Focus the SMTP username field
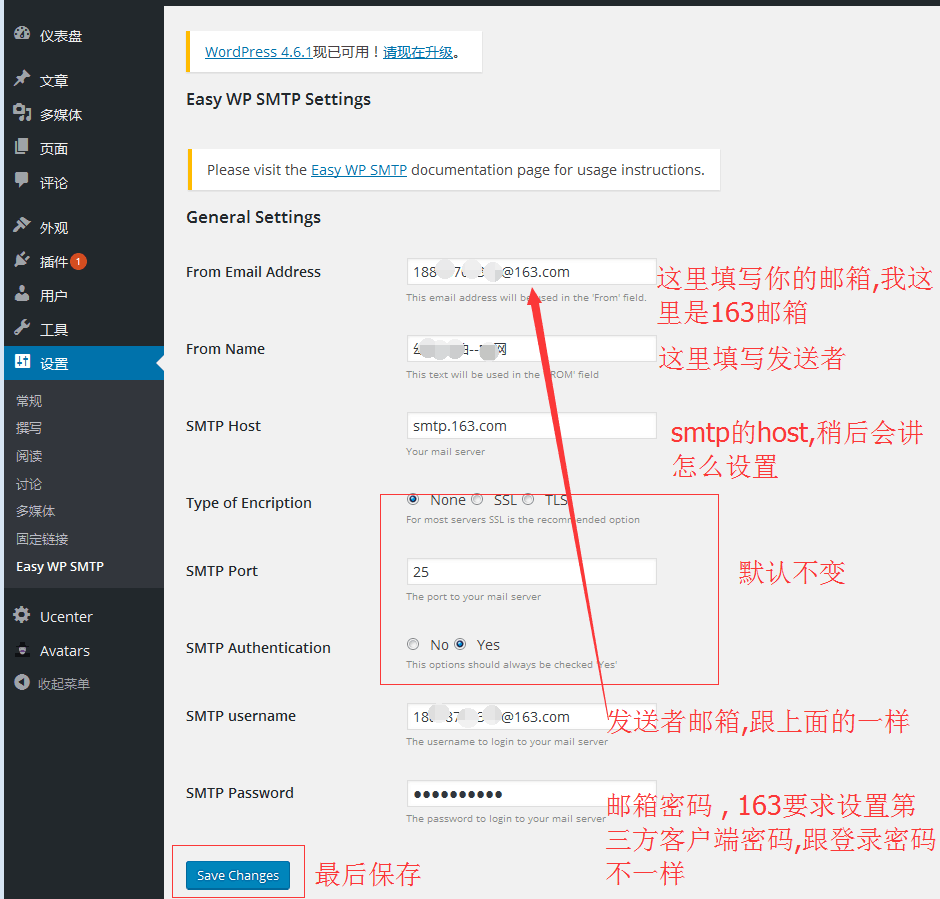 (x=532, y=717)
